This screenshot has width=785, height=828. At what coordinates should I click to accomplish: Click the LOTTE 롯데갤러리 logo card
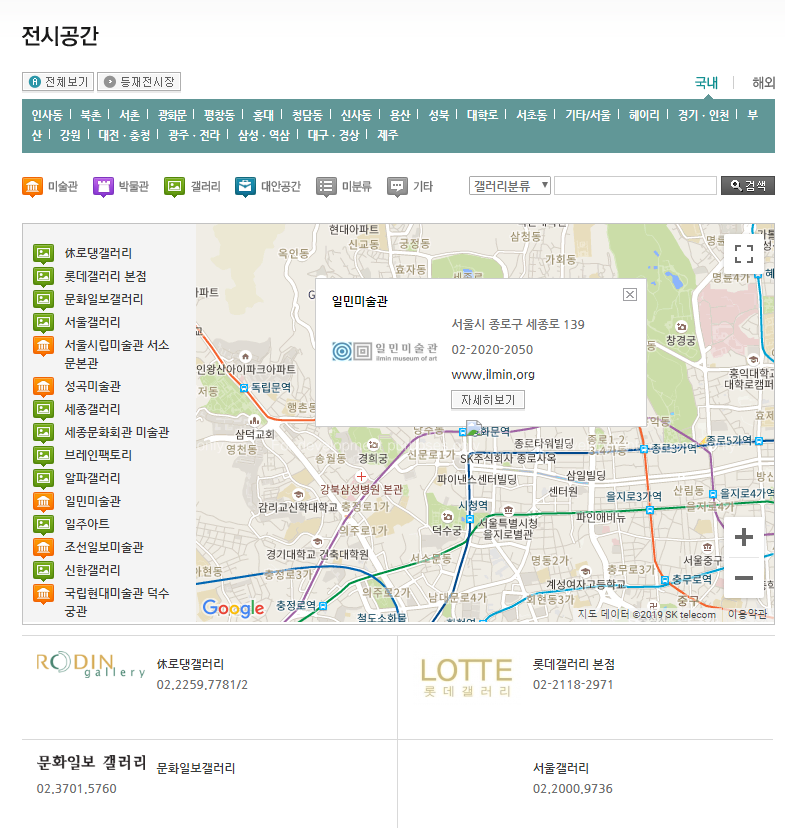(466, 678)
